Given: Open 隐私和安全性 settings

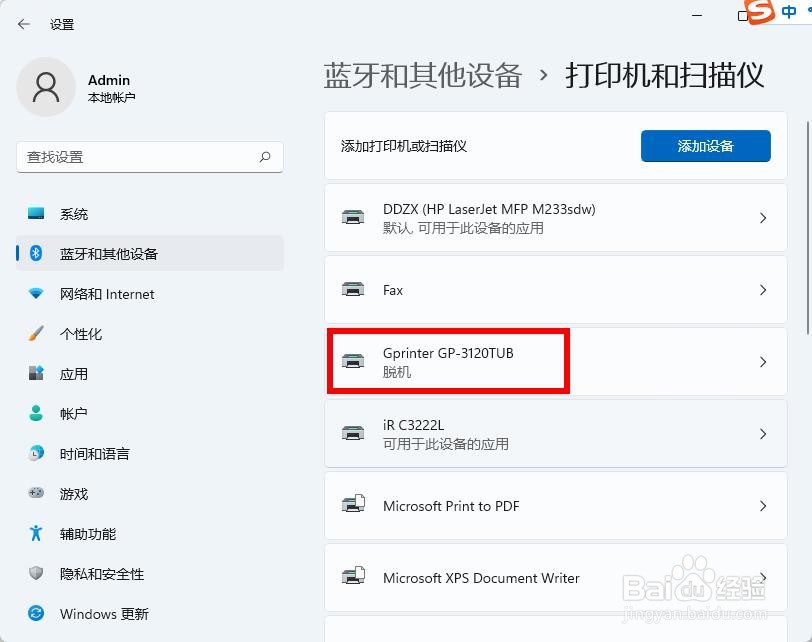Looking at the screenshot, I should [150, 573].
